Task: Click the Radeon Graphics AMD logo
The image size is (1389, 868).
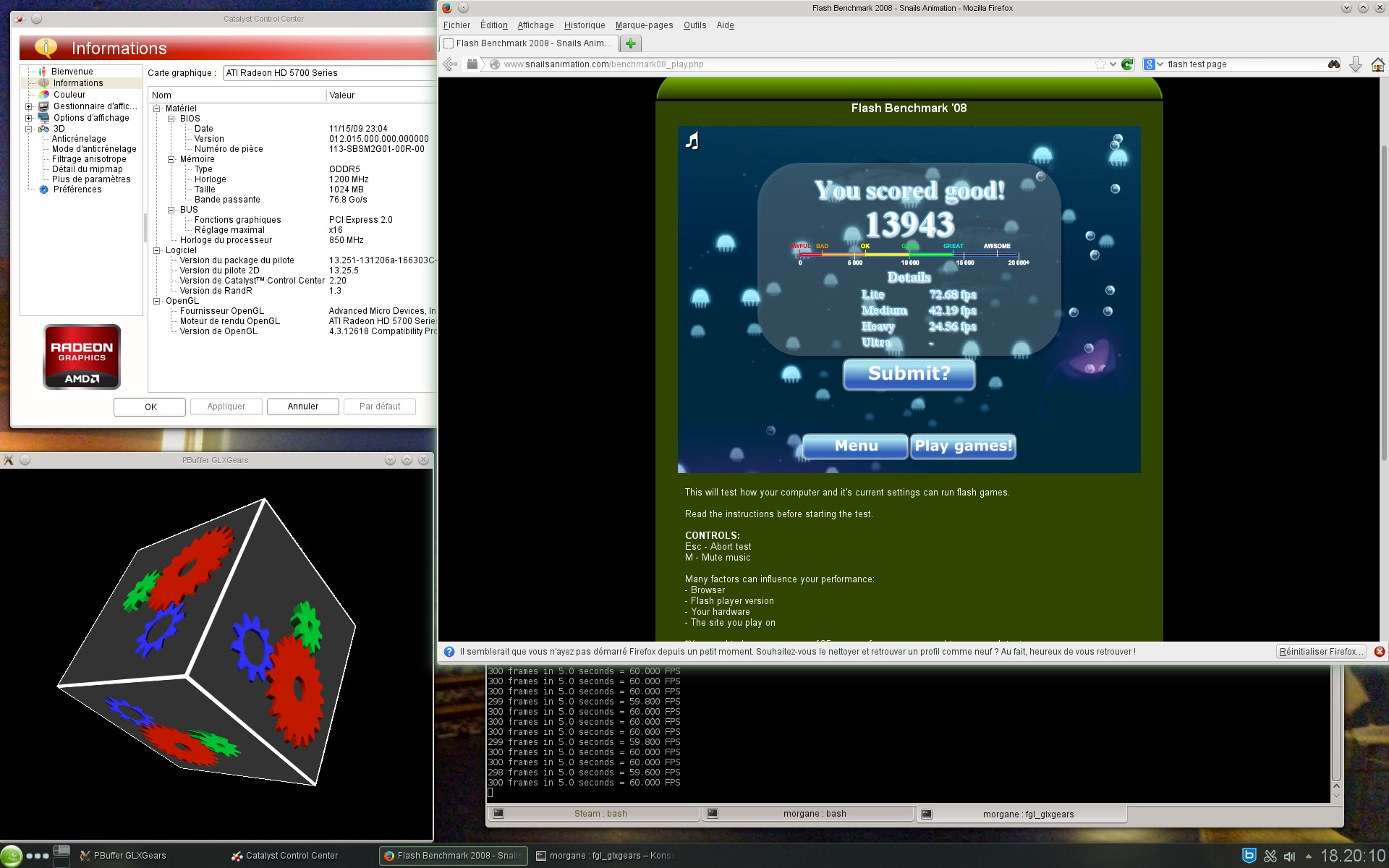Action: tap(82, 357)
